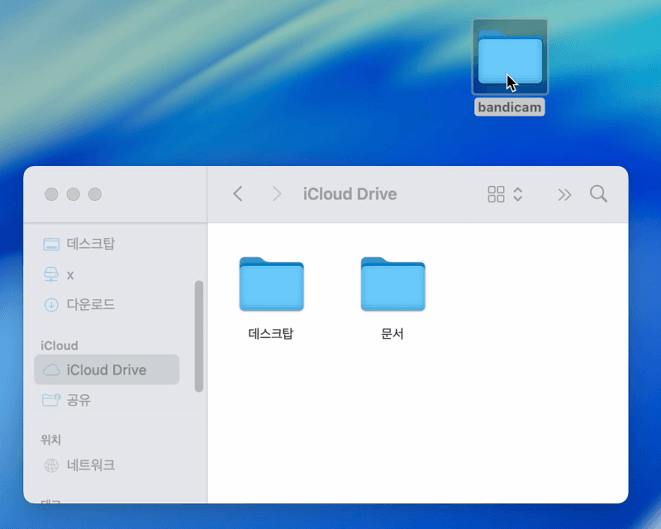Click the iCloud Drive window title
Image resolution: width=661 pixels, height=529 pixels.
tap(350, 194)
